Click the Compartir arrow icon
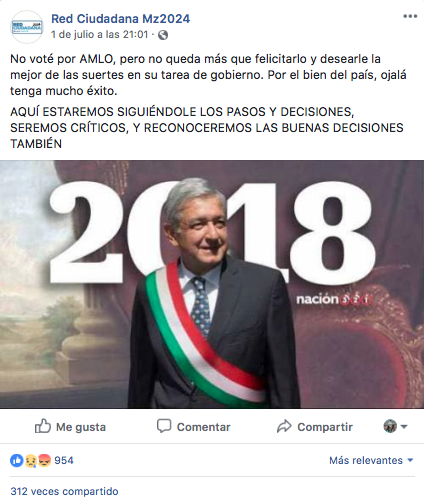Screen dimensions: 424x504 (x=284, y=426)
